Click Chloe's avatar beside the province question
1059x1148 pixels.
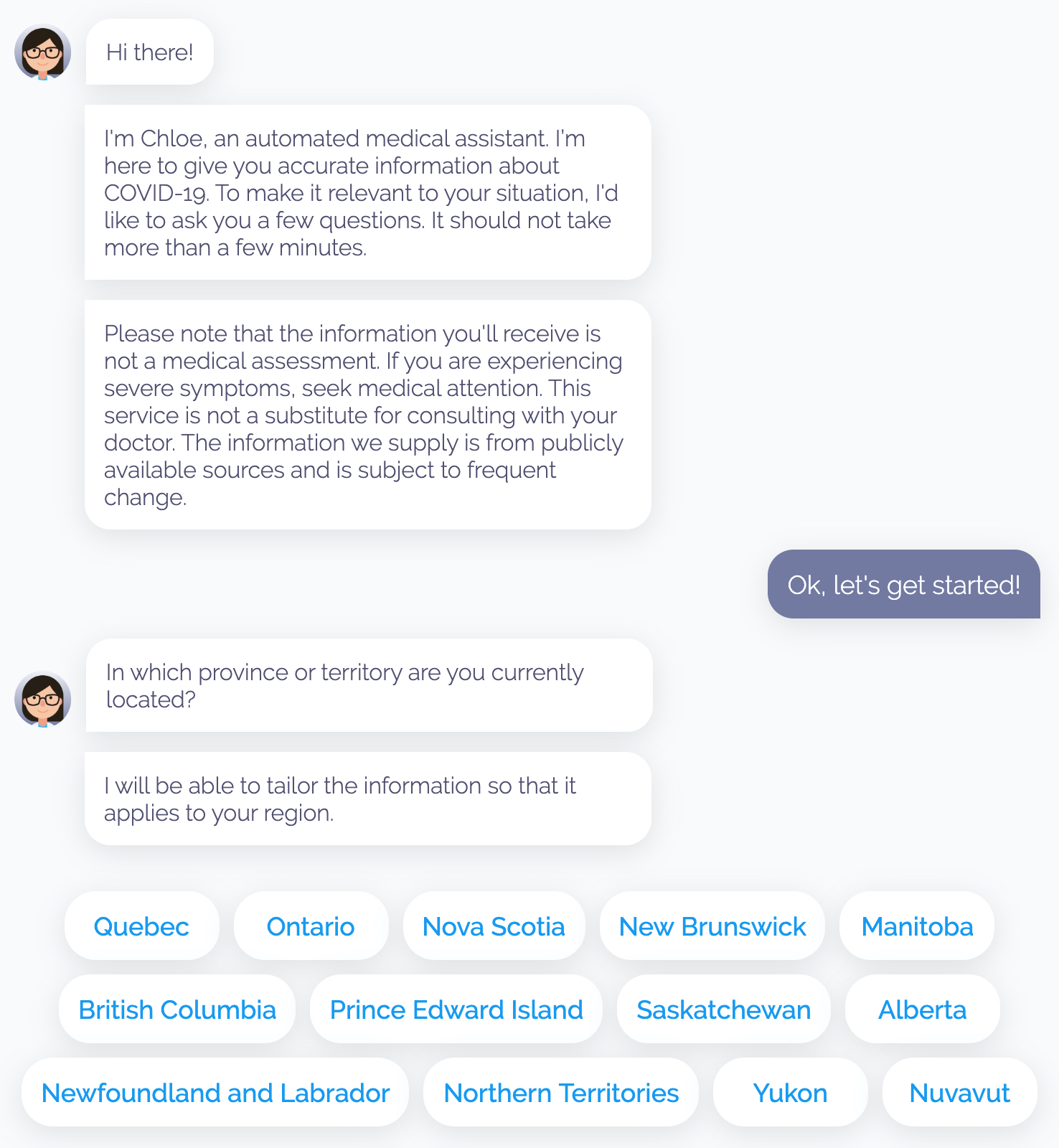pos(42,699)
